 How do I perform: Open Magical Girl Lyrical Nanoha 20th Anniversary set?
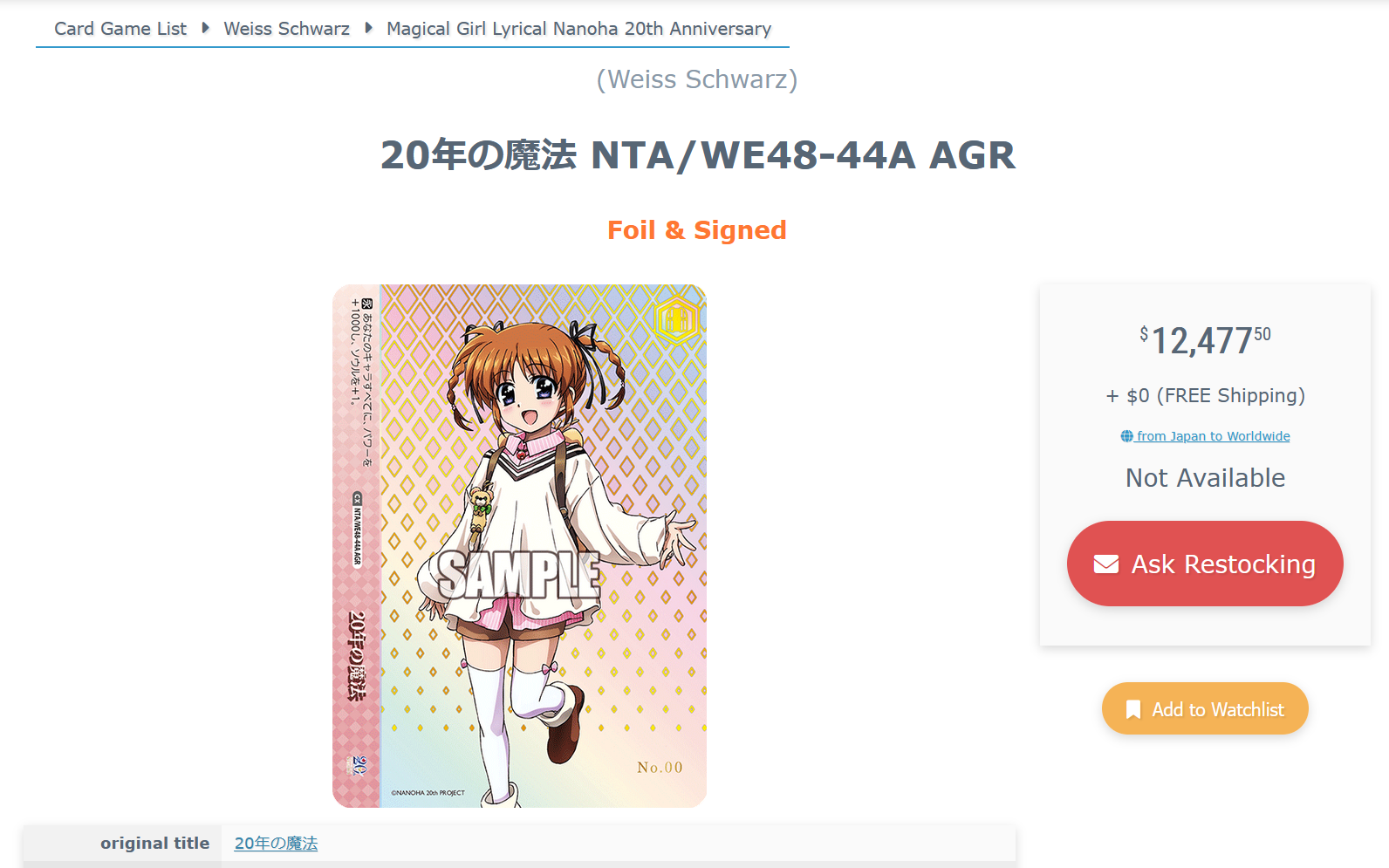click(579, 29)
